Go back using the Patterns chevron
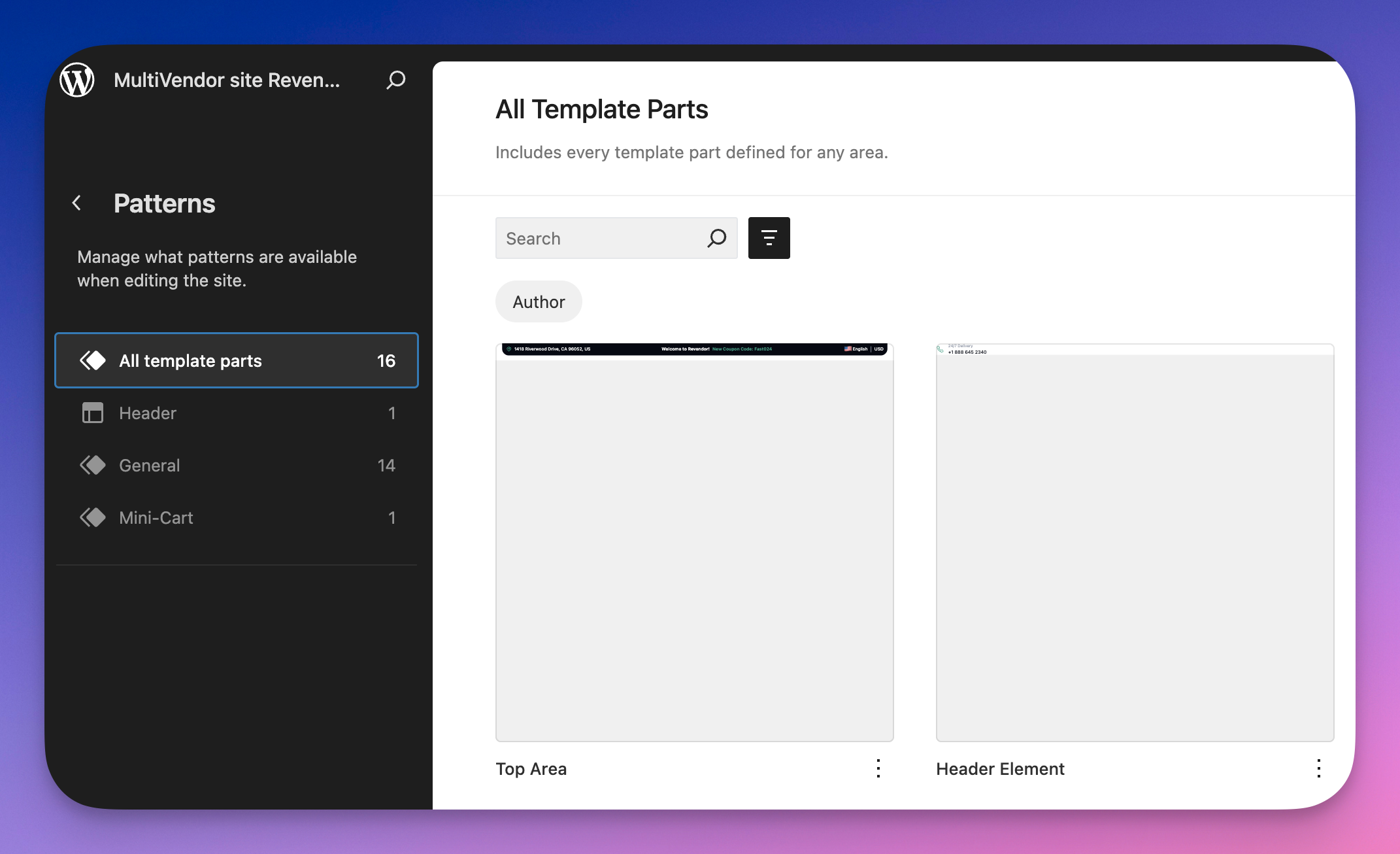1400x854 pixels. tap(77, 203)
